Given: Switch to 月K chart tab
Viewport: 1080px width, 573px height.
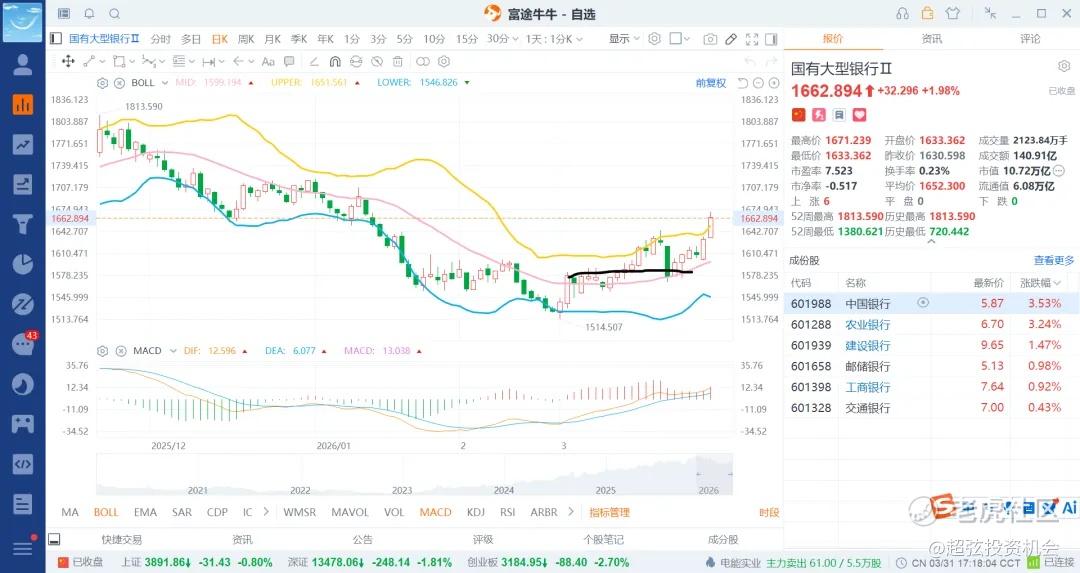Looking at the screenshot, I should click(273, 39).
